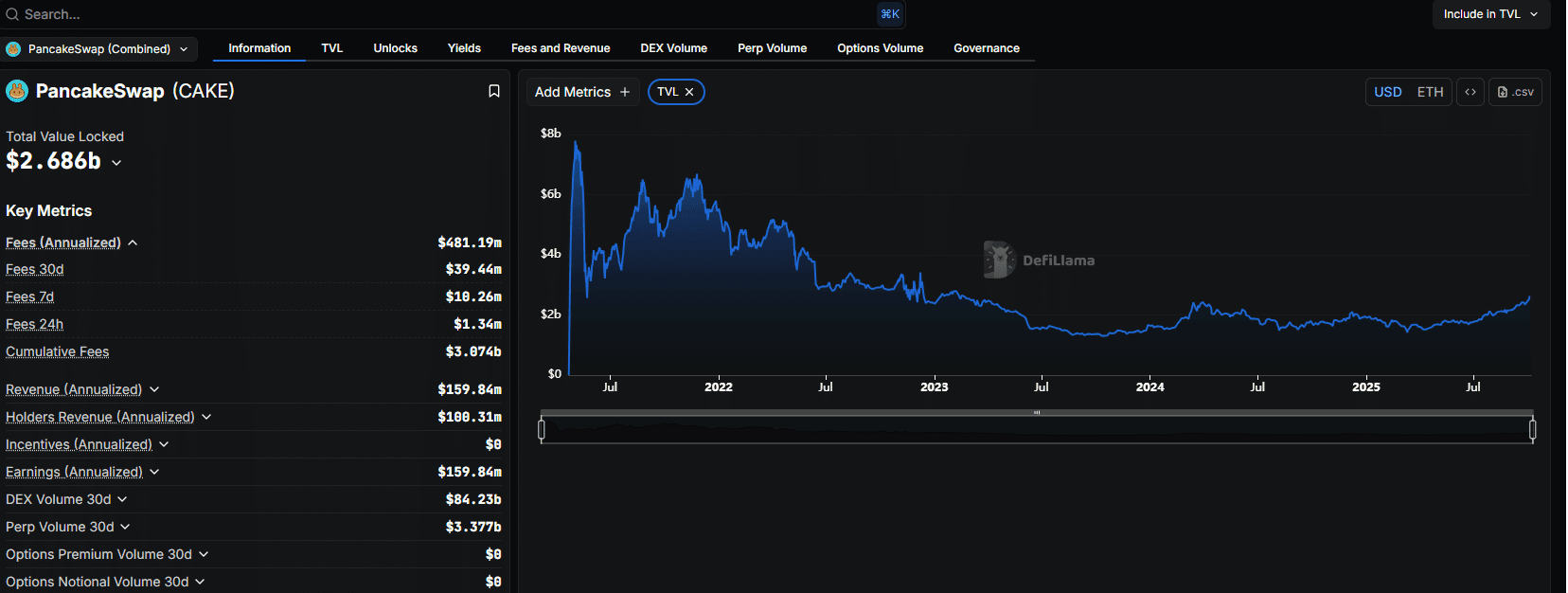Select USD chart denomination
Screen dimensions: 1568x593
click(1387, 92)
